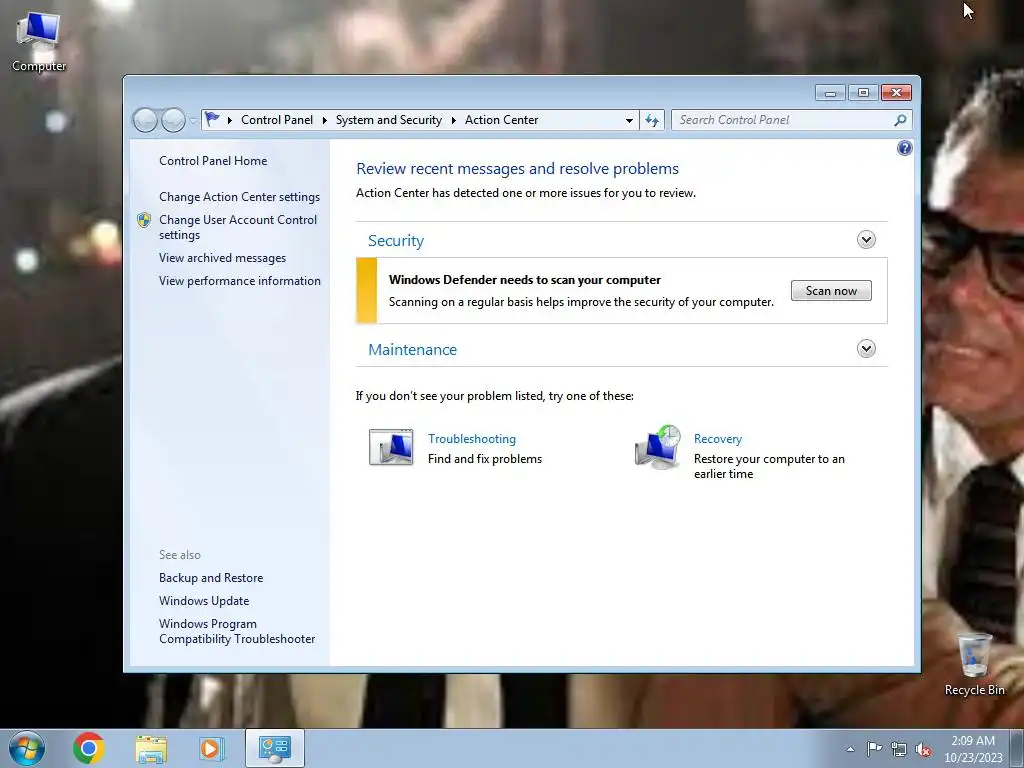This screenshot has height=768, width=1024.
Task: Click the Forward navigation arrow
Action: (173, 120)
